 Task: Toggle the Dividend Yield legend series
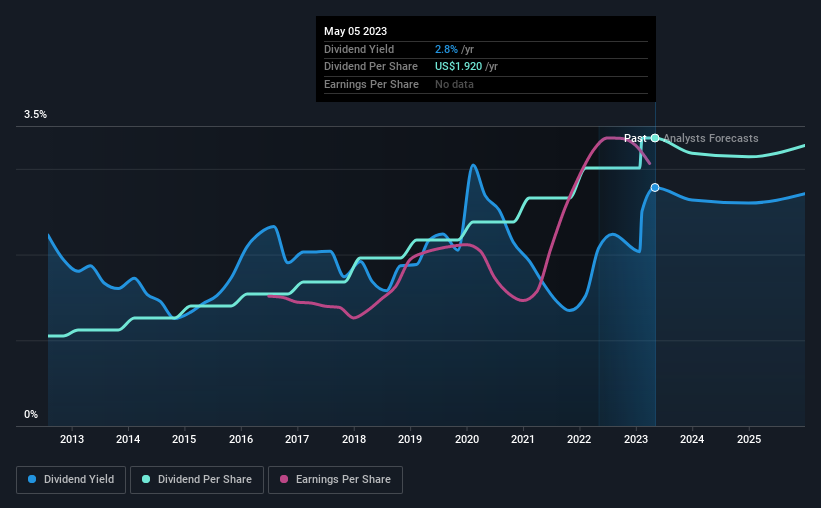pyautogui.click(x=71, y=480)
